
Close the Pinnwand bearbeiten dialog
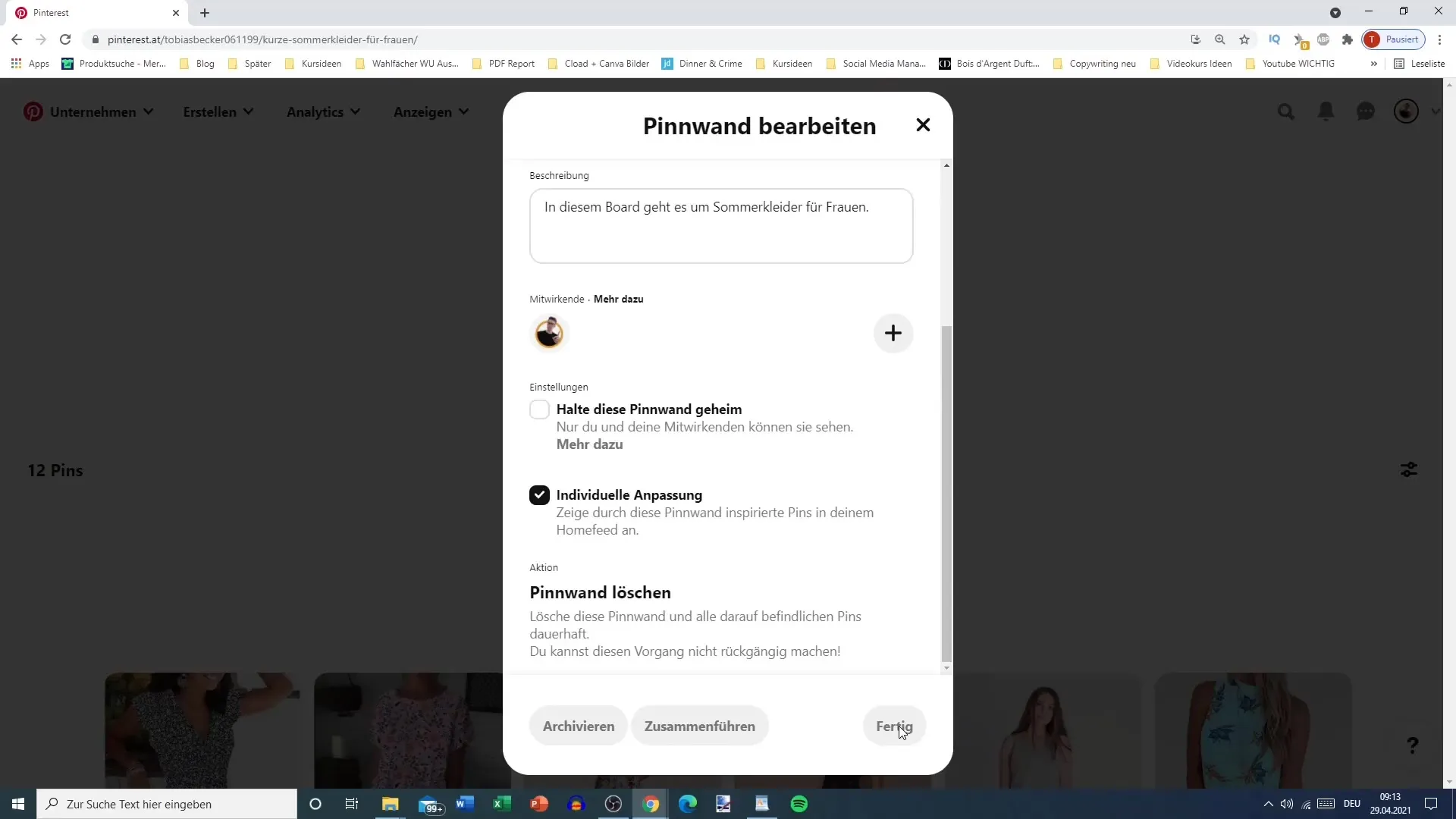click(x=923, y=125)
